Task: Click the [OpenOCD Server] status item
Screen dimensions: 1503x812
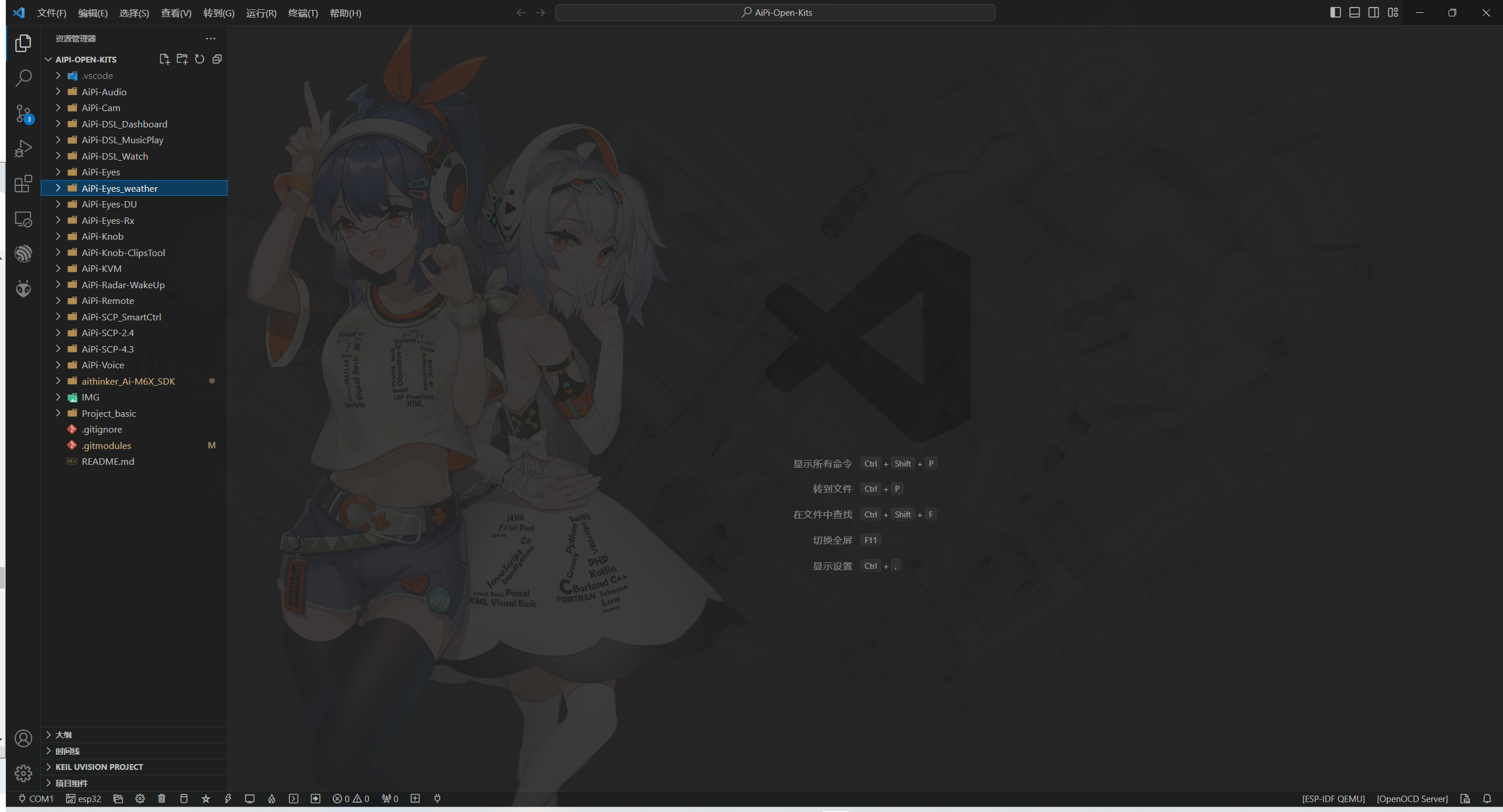Action: click(1412, 799)
